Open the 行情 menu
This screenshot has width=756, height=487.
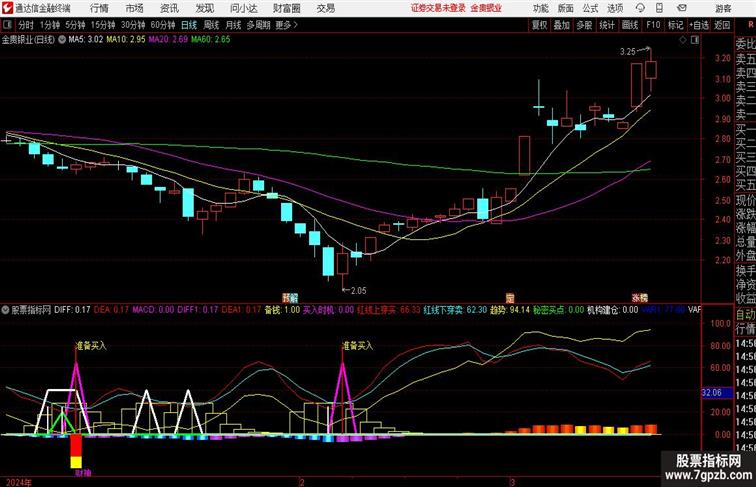pyautogui.click(x=99, y=8)
